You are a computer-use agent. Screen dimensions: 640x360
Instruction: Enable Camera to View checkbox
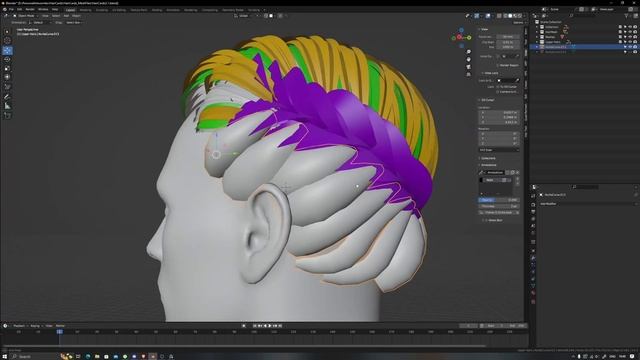pyautogui.click(x=498, y=92)
